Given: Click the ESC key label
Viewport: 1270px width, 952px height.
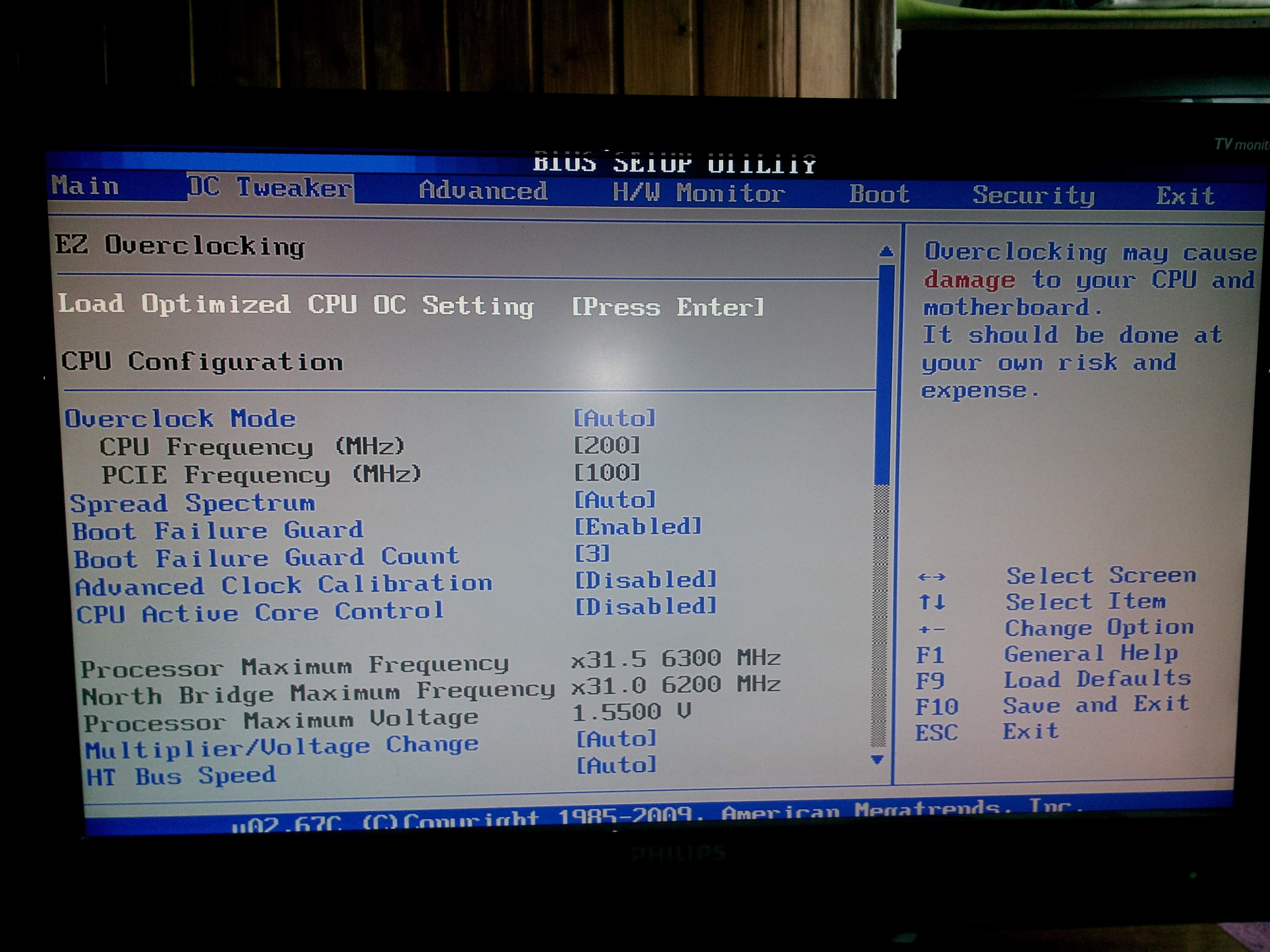Looking at the screenshot, I should click(x=936, y=733).
